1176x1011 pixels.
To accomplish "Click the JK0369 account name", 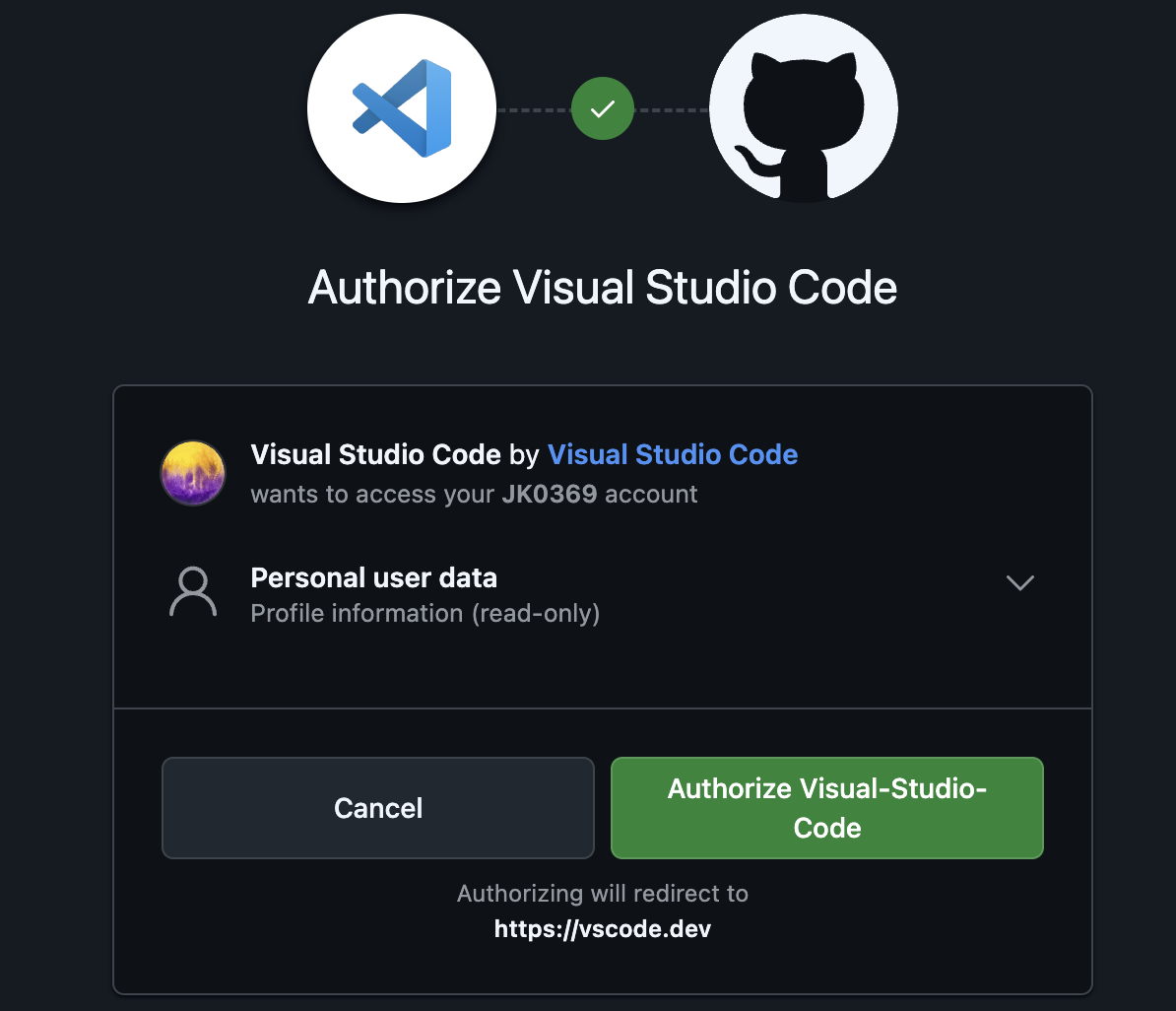I will click(x=549, y=494).
